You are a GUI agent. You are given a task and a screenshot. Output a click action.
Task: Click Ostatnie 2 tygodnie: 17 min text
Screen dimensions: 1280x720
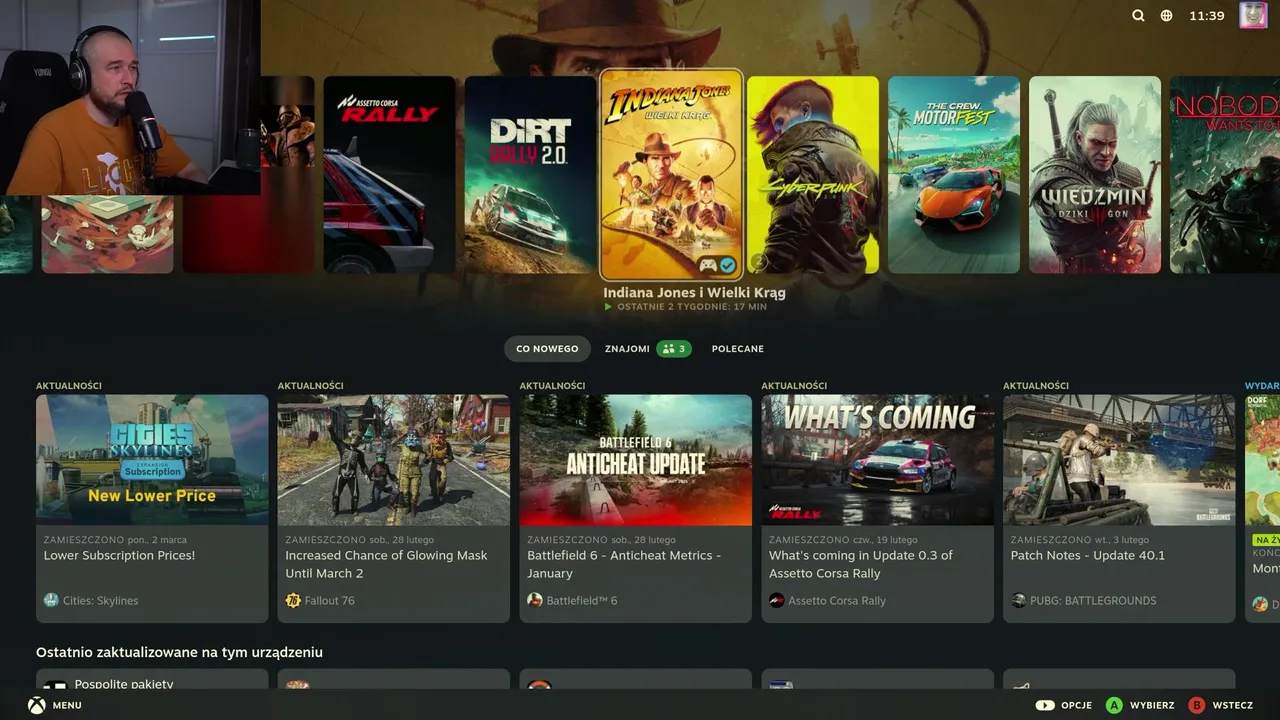point(691,307)
